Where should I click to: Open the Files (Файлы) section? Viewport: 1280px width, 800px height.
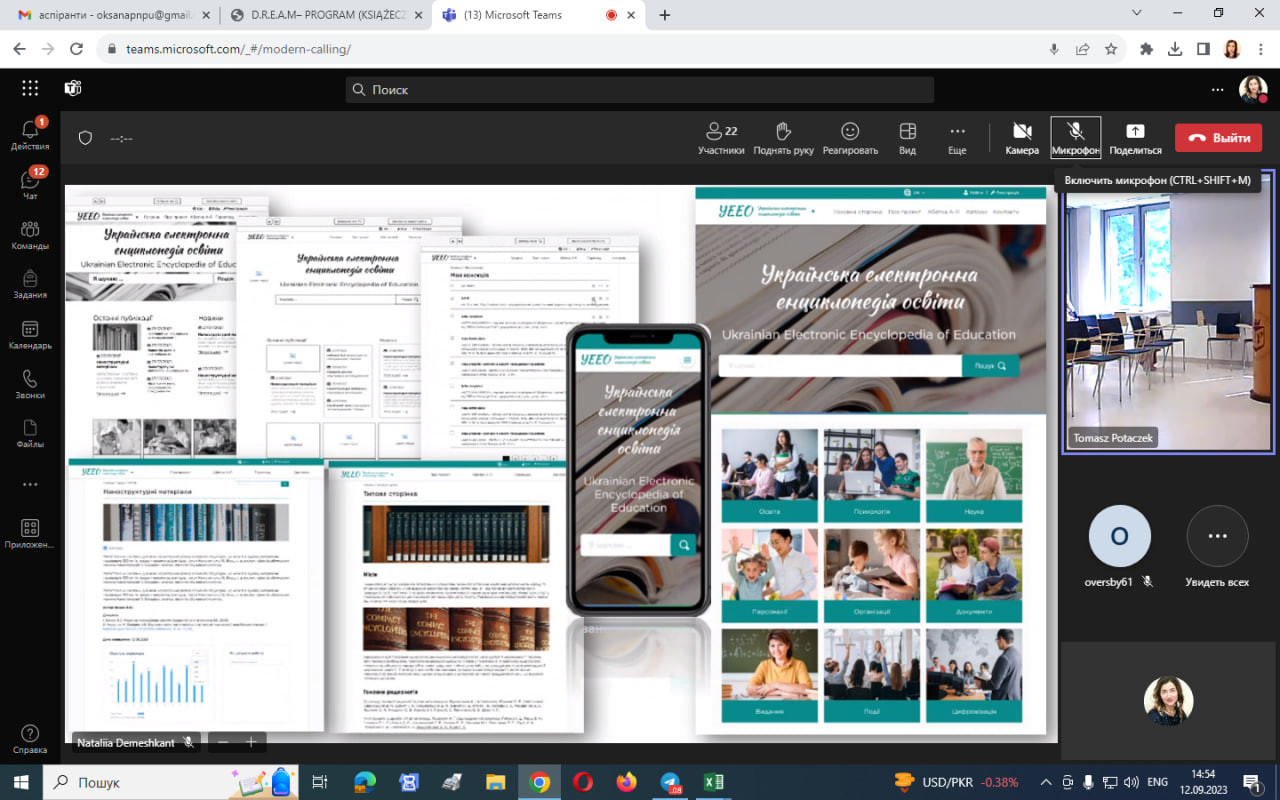click(30, 433)
